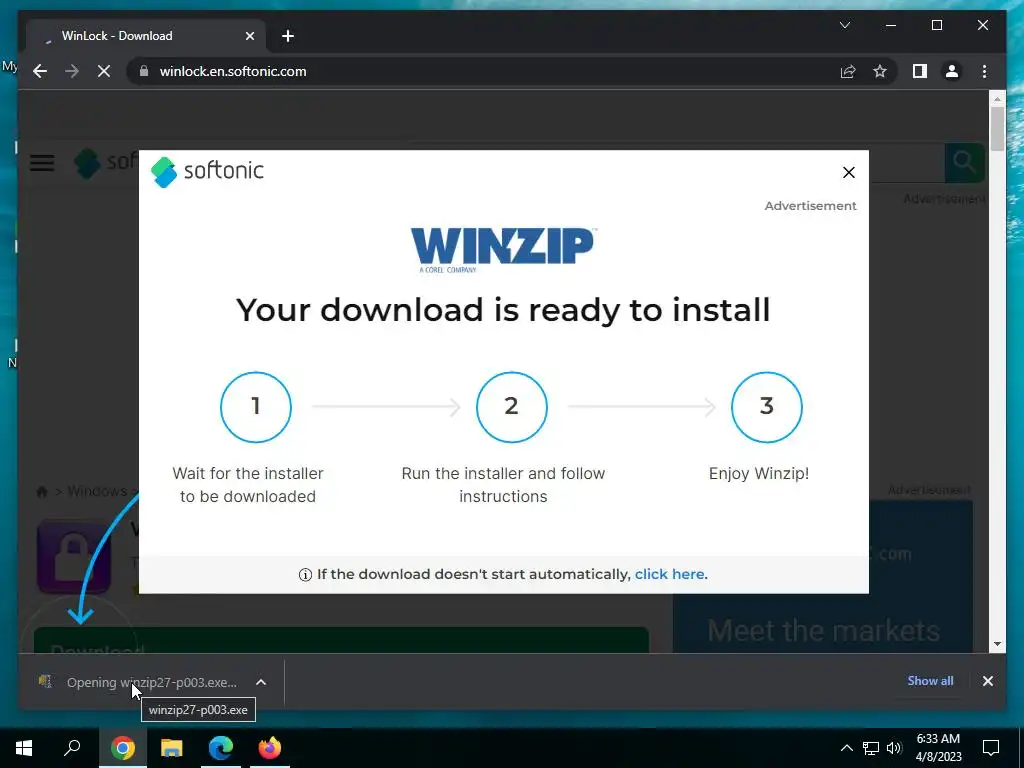Image resolution: width=1024 pixels, height=768 pixels.
Task: Click 'Wait for the installer' text
Action: [248, 473]
